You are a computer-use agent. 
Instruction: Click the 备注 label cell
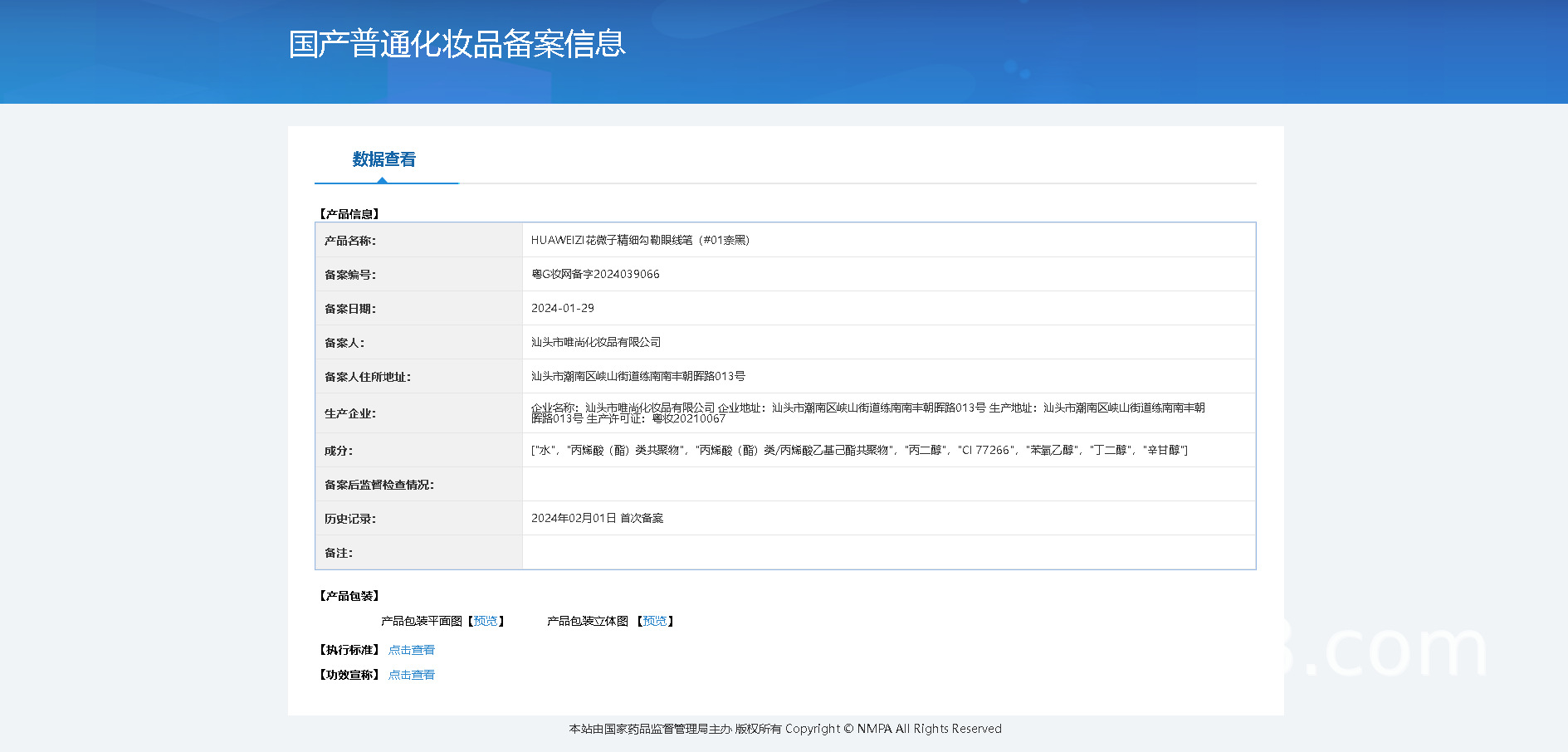(x=419, y=553)
